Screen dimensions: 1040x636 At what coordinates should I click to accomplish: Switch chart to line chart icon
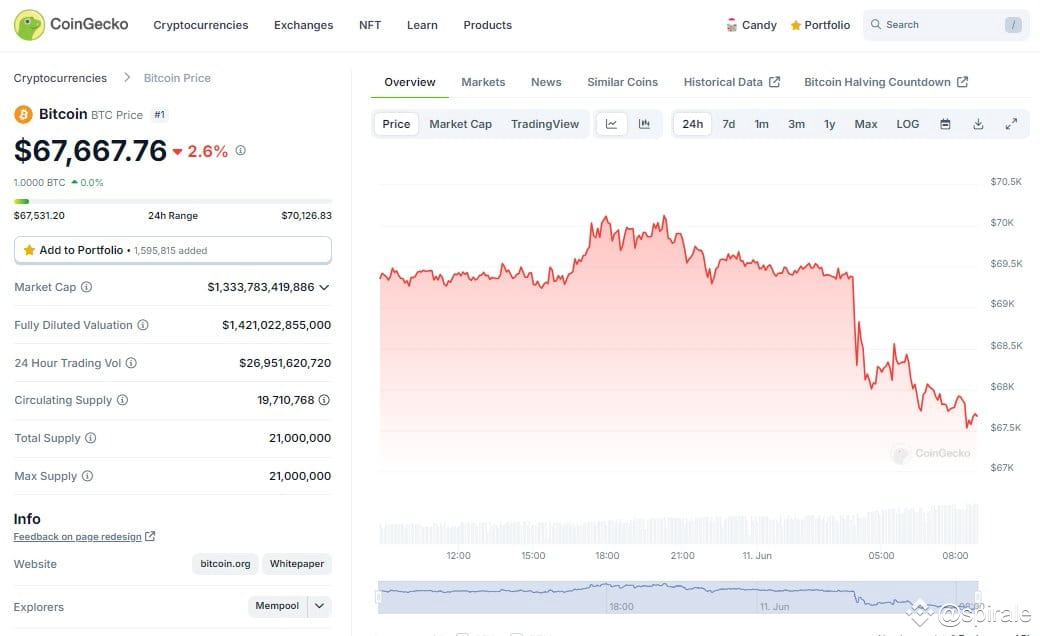coord(612,124)
